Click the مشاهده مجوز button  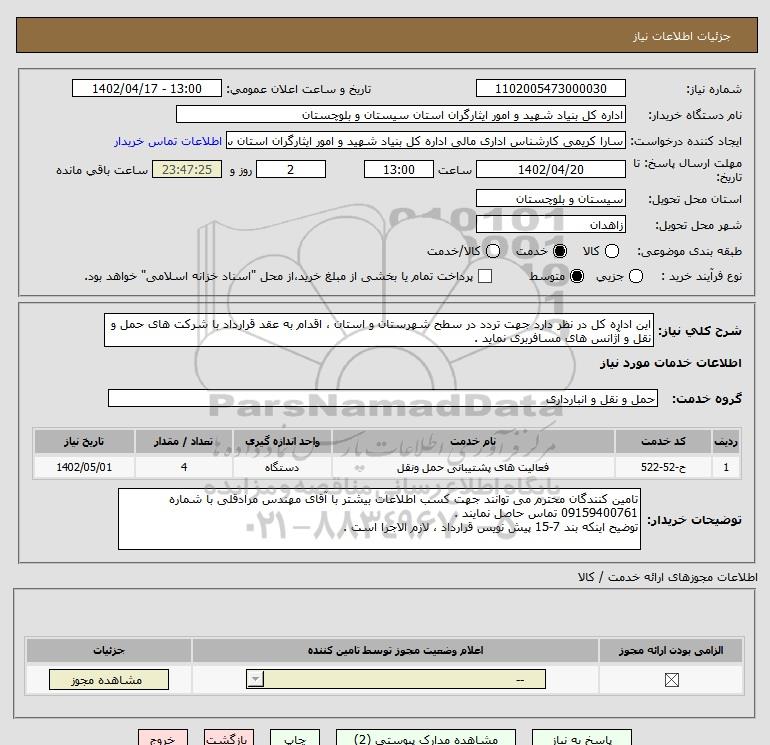[109, 680]
